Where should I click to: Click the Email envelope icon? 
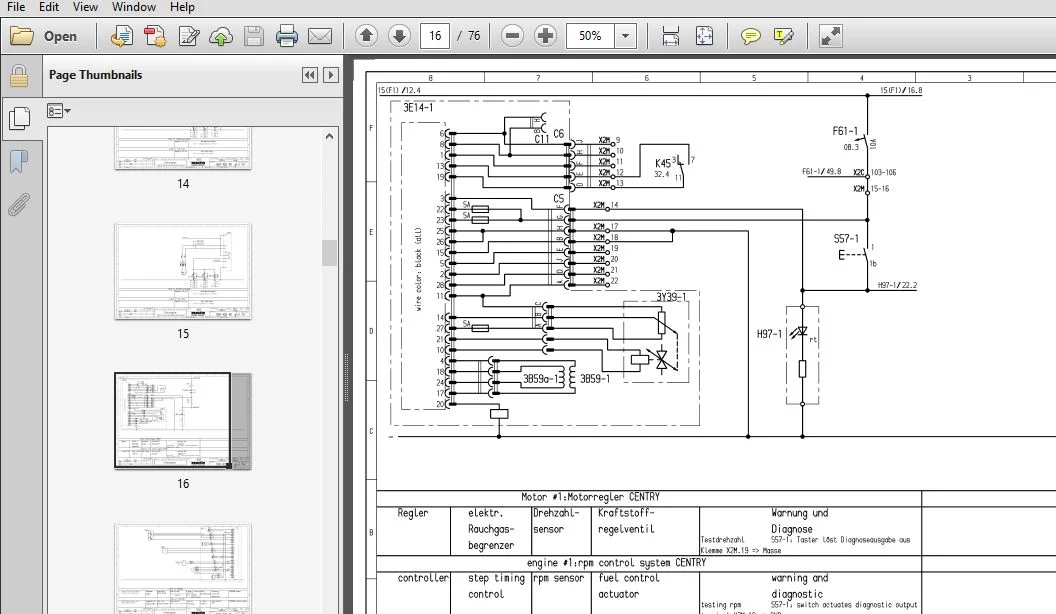(x=320, y=36)
